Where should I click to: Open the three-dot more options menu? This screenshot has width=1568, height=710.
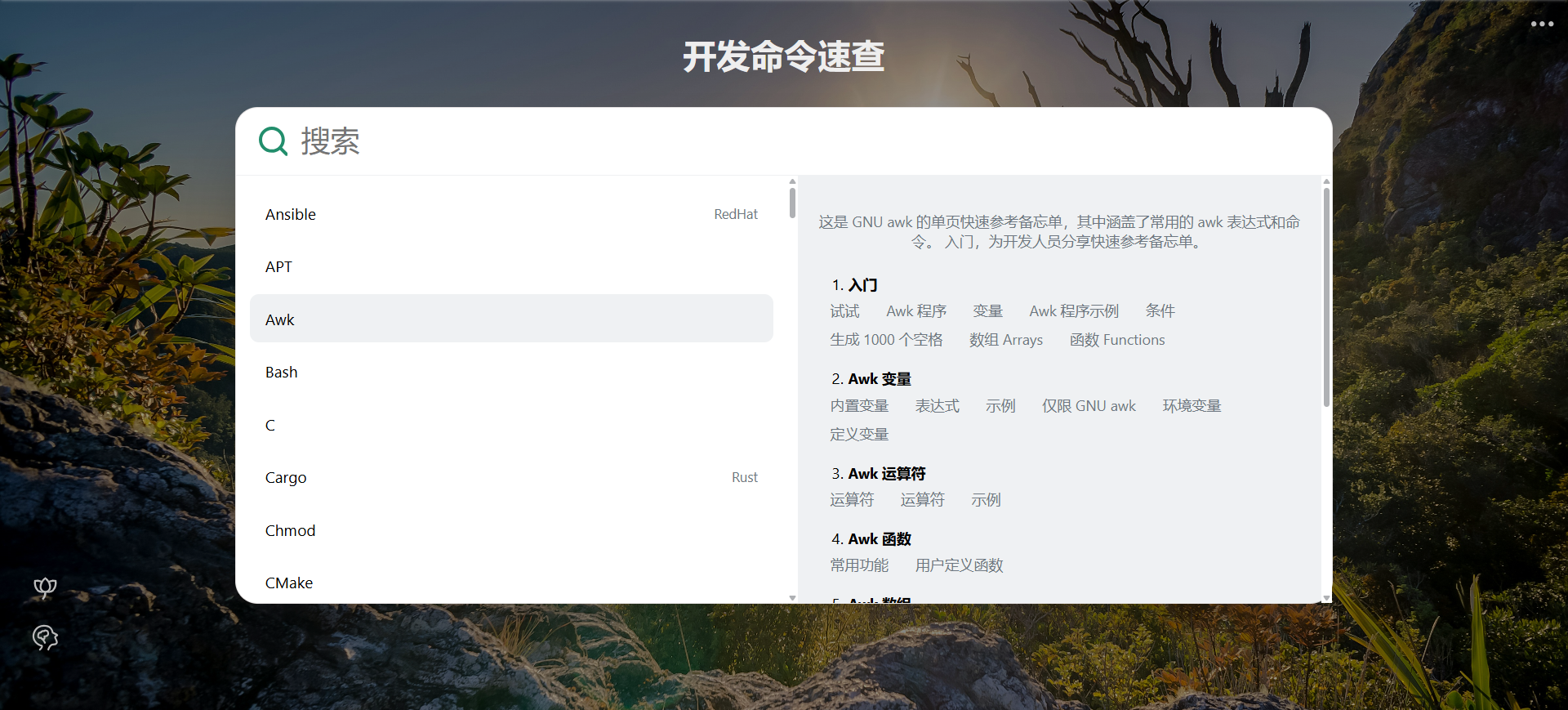(1542, 24)
